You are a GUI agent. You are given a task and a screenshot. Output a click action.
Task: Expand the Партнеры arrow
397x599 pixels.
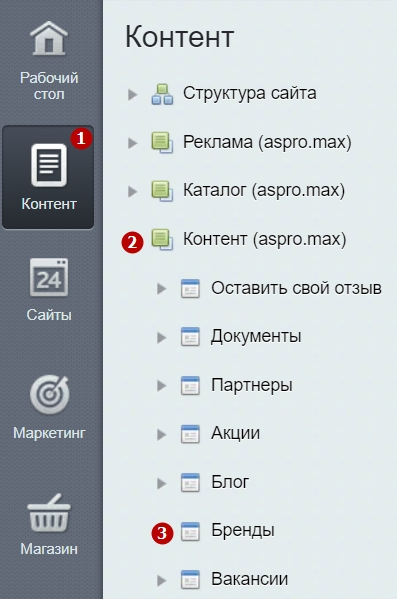pyautogui.click(x=162, y=386)
